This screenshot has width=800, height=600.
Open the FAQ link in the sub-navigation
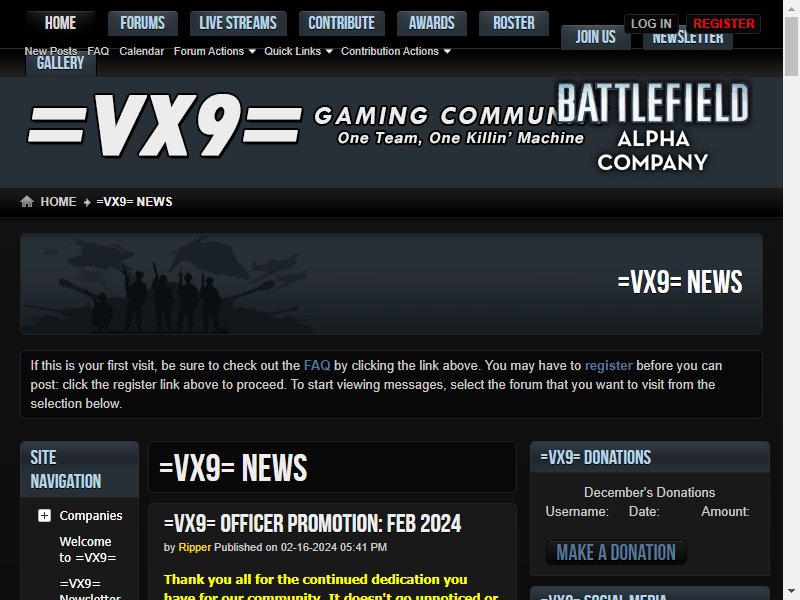pyautogui.click(x=98, y=51)
